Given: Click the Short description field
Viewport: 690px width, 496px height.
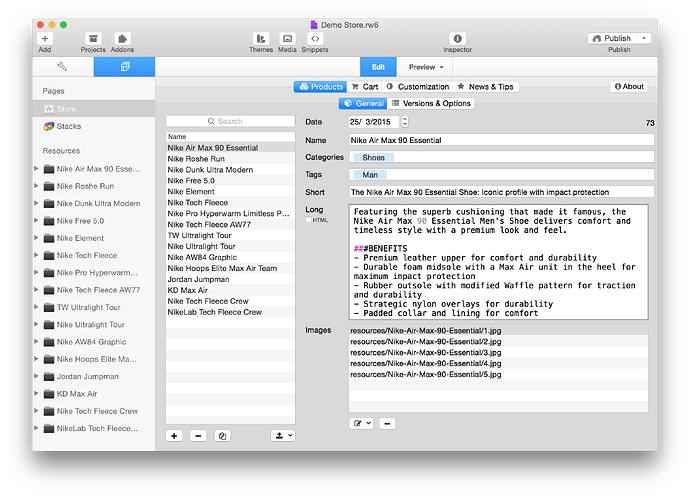Looking at the screenshot, I should [x=501, y=192].
